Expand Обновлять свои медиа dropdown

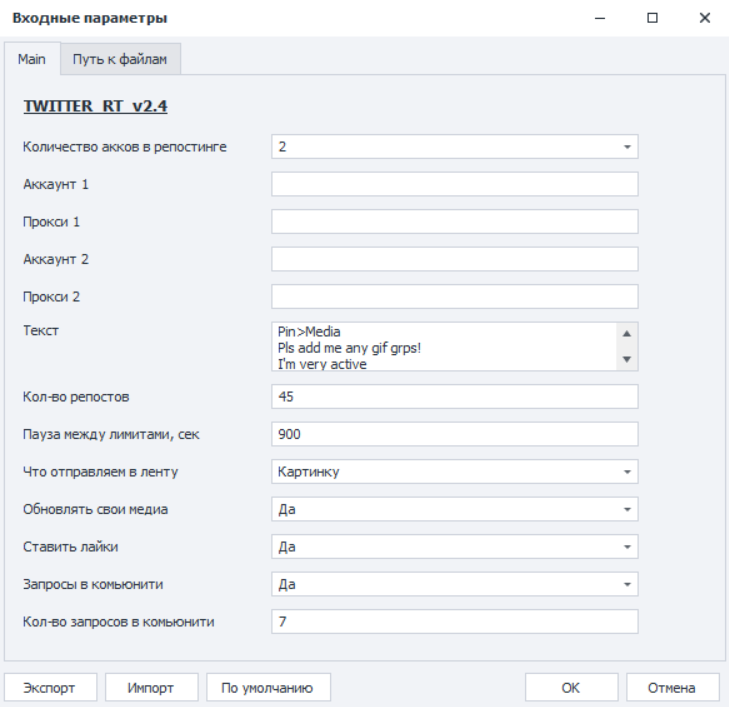tap(454, 509)
